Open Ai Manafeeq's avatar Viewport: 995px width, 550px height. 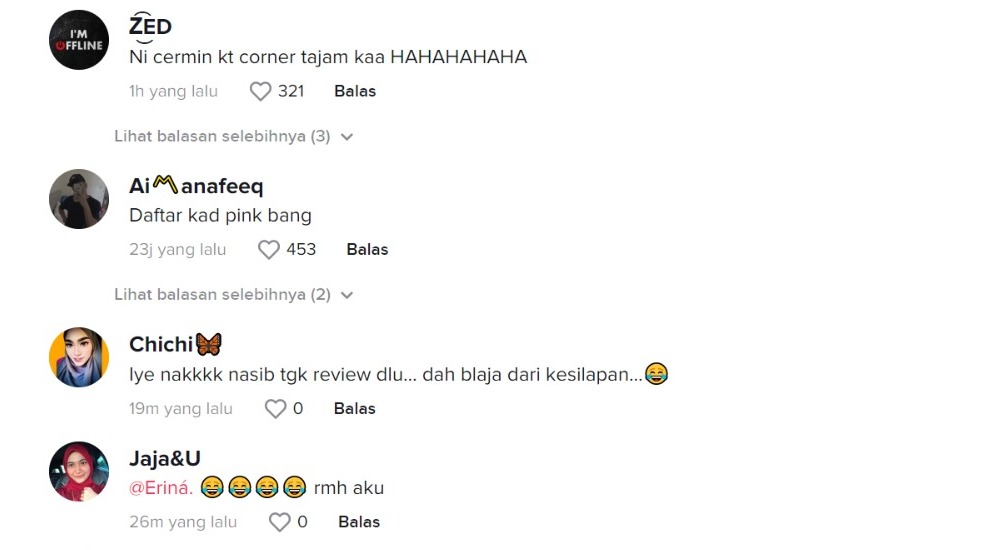tap(79, 199)
